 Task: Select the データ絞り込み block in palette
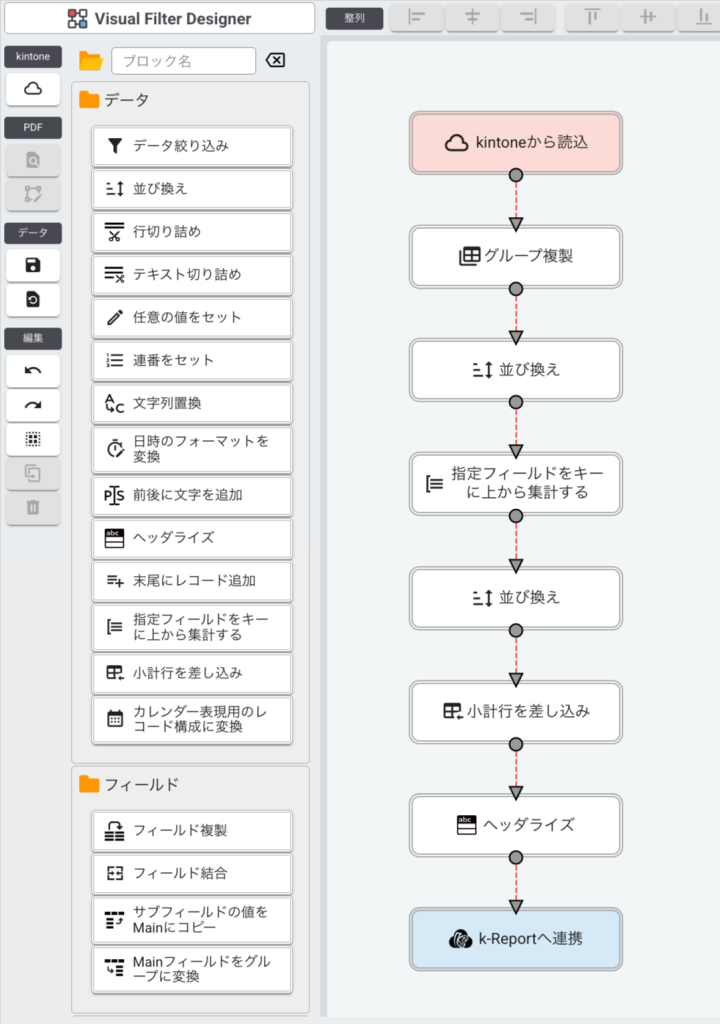192,146
